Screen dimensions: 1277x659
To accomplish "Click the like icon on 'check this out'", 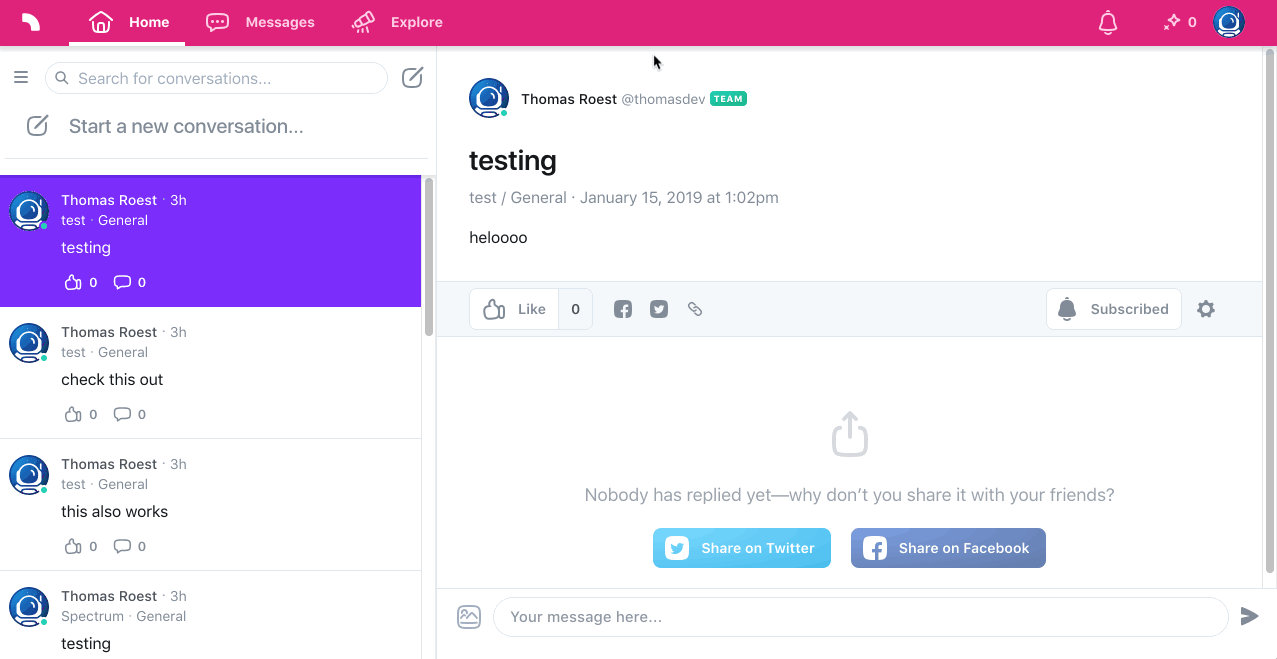I will point(72,414).
